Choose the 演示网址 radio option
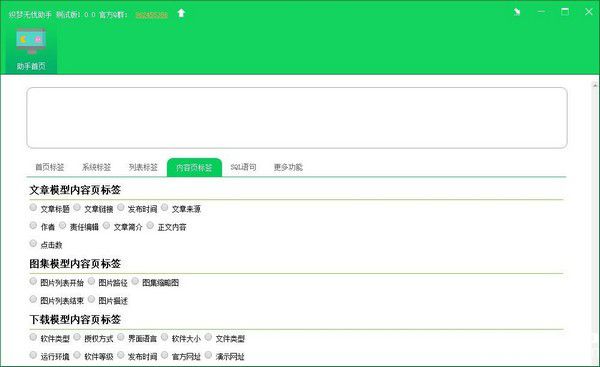This screenshot has height=367, width=600. point(209,355)
